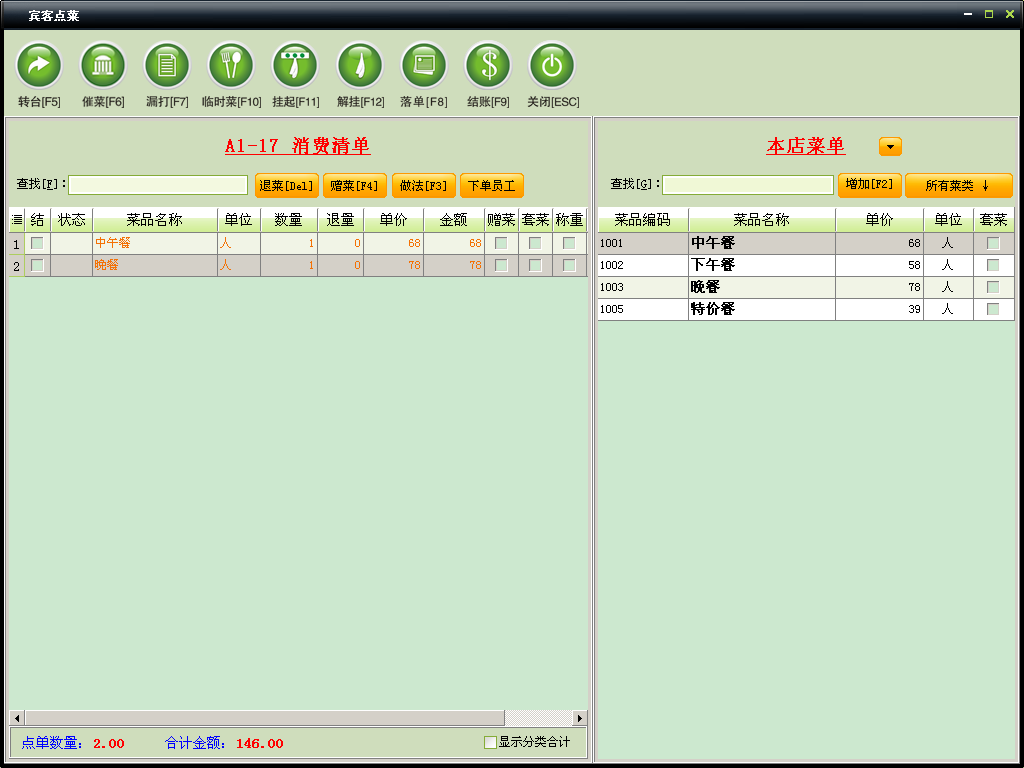The height and width of the screenshot is (768, 1024).
Task: Click the scrollbar right arrow
Action: (579, 718)
